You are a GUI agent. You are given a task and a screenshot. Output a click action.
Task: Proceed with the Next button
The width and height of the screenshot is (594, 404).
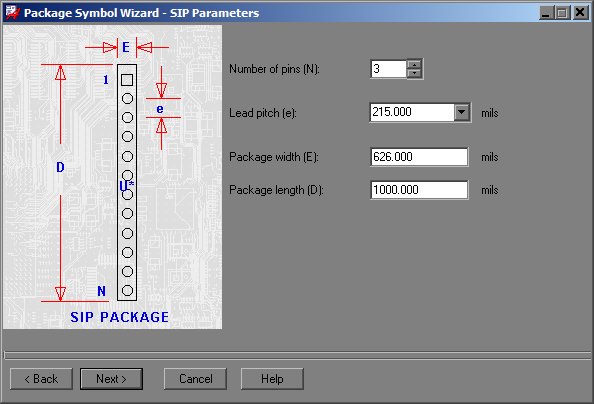coord(111,379)
